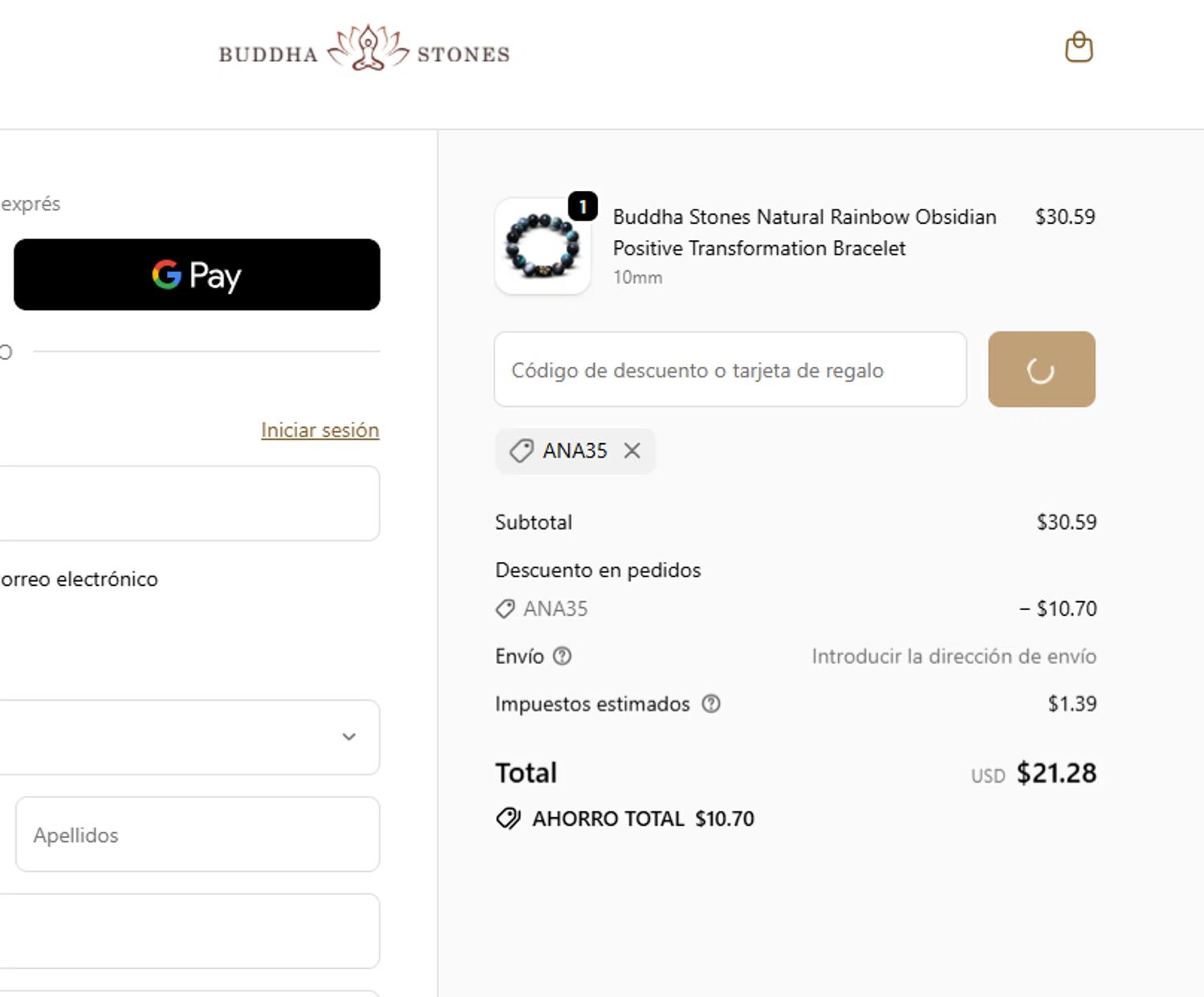Click the estimated taxes value $1.39
This screenshot has width=1204, height=997.
(1072, 704)
